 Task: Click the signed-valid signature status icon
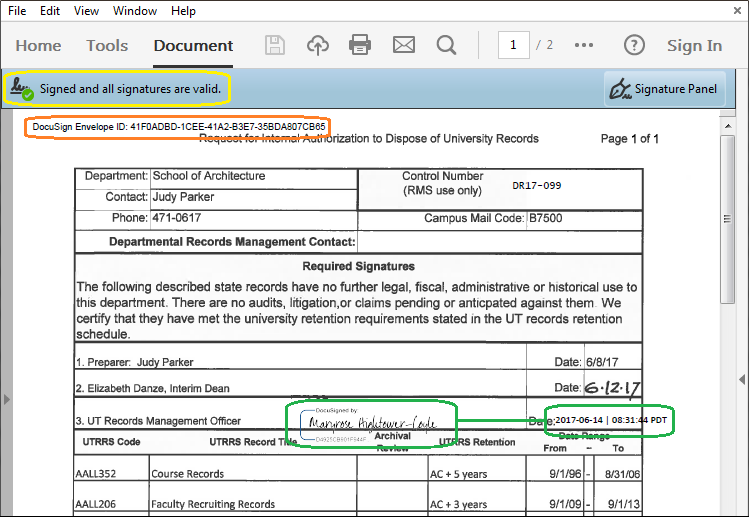pos(21,89)
